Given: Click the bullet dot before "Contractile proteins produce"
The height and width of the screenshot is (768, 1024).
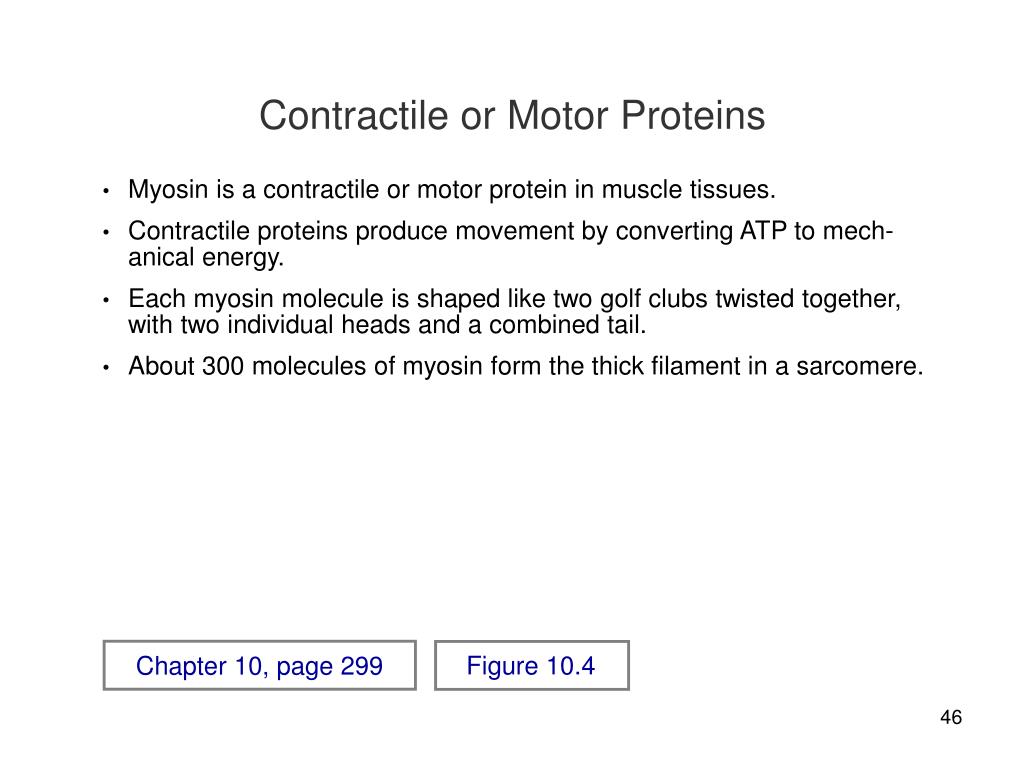Looking at the screenshot, I should click(106, 232).
